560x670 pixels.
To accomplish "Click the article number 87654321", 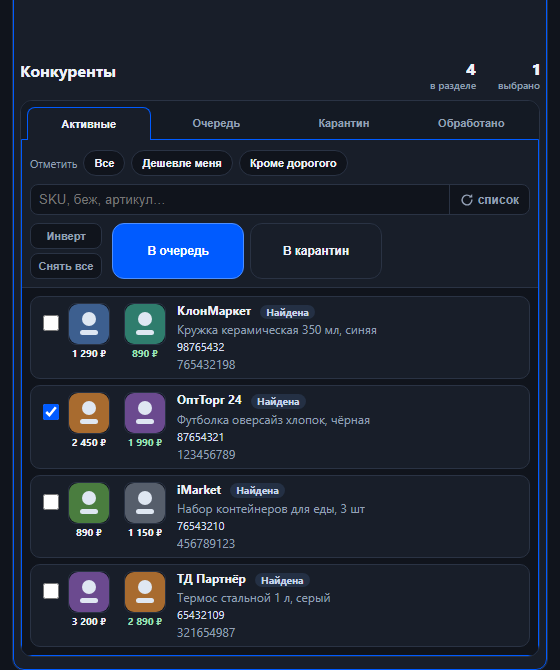I will 200,437.
